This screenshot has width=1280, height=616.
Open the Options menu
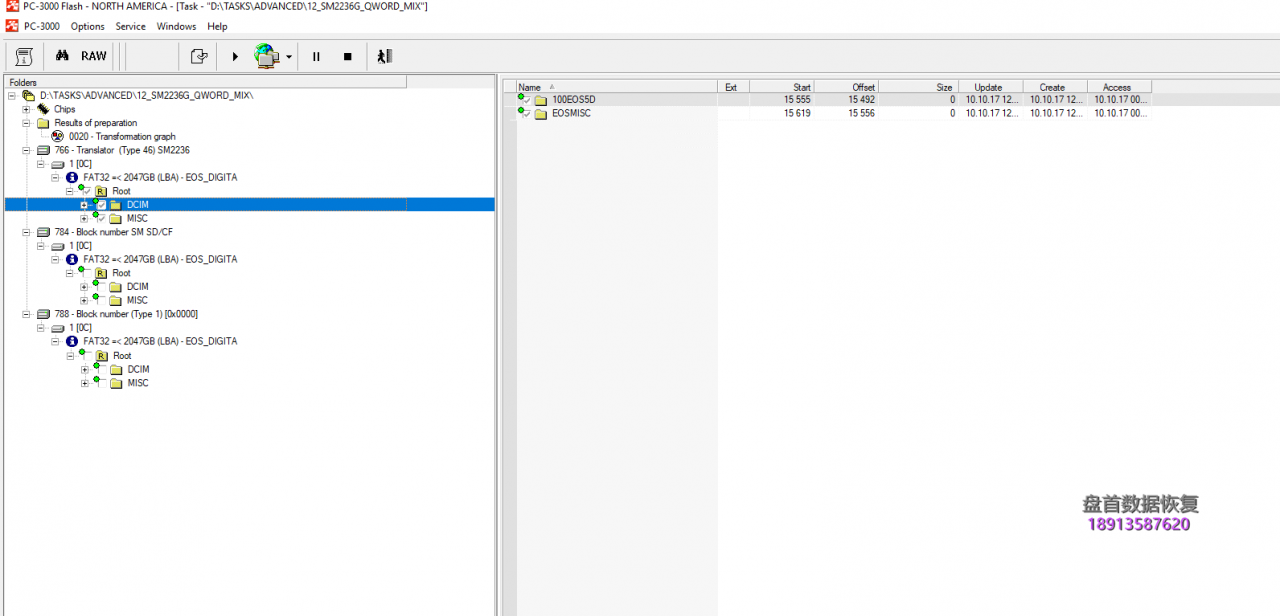click(88, 26)
